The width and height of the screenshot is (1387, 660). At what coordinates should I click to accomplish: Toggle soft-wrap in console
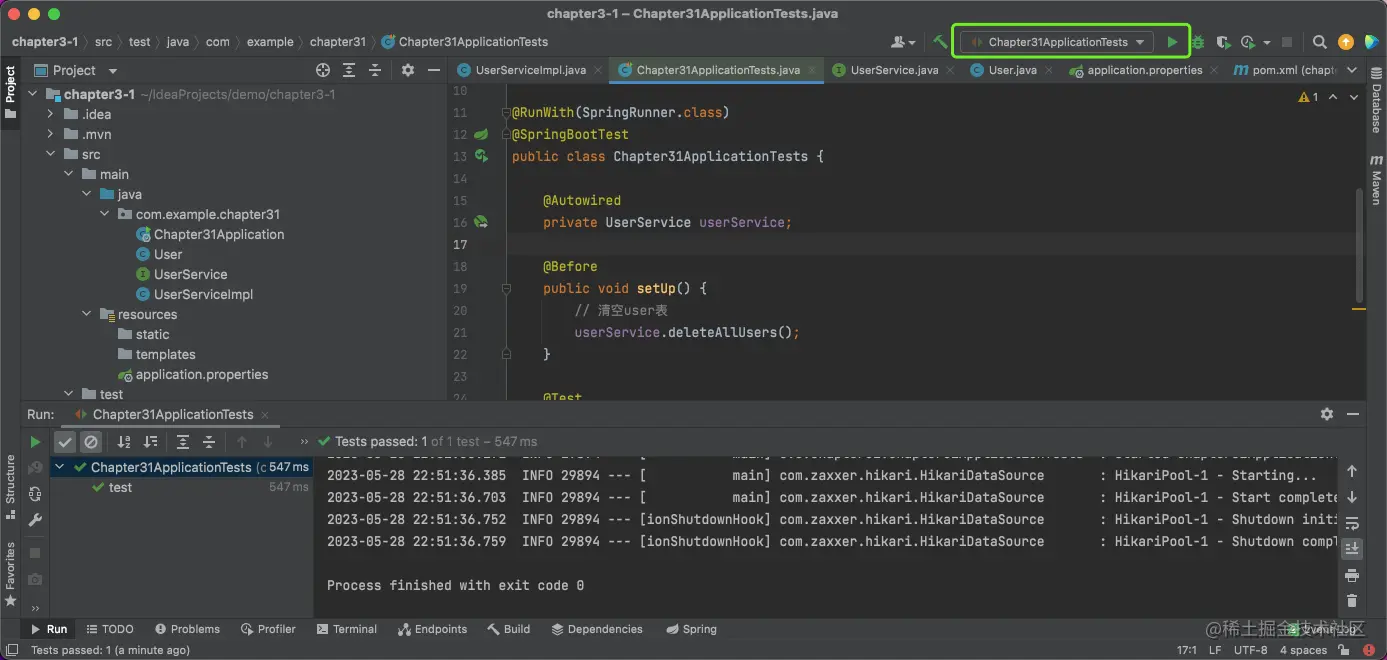pyautogui.click(x=1352, y=523)
